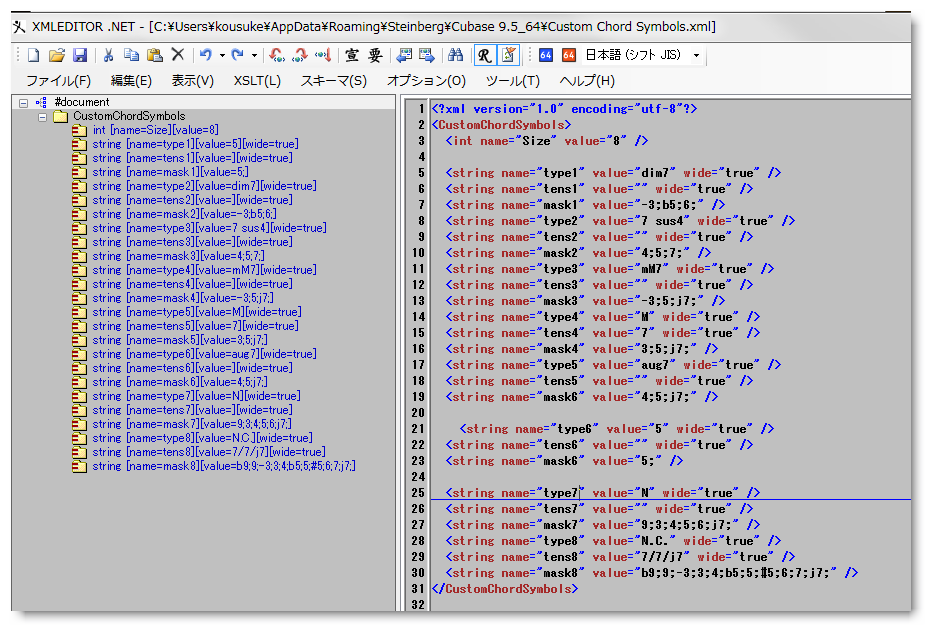
Task: Click the 宣 declaration toolbar icon
Action: (x=352, y=55)
